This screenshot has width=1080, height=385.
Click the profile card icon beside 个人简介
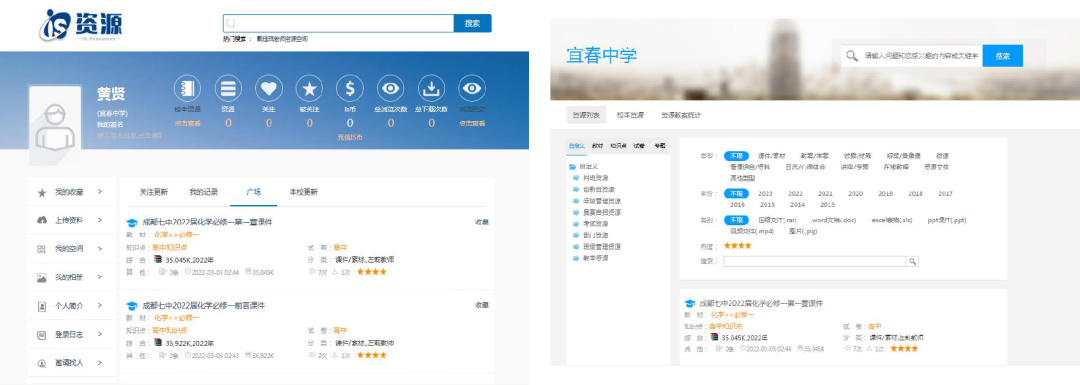tap(41, 306)
